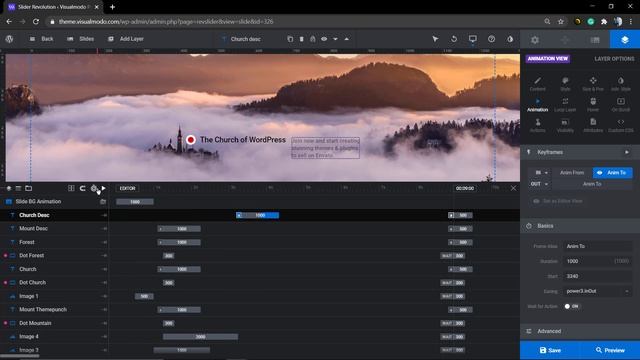Open the Loop Layer settings
Image resolution: width=640 pixels, height=360 pixels.
565,105
